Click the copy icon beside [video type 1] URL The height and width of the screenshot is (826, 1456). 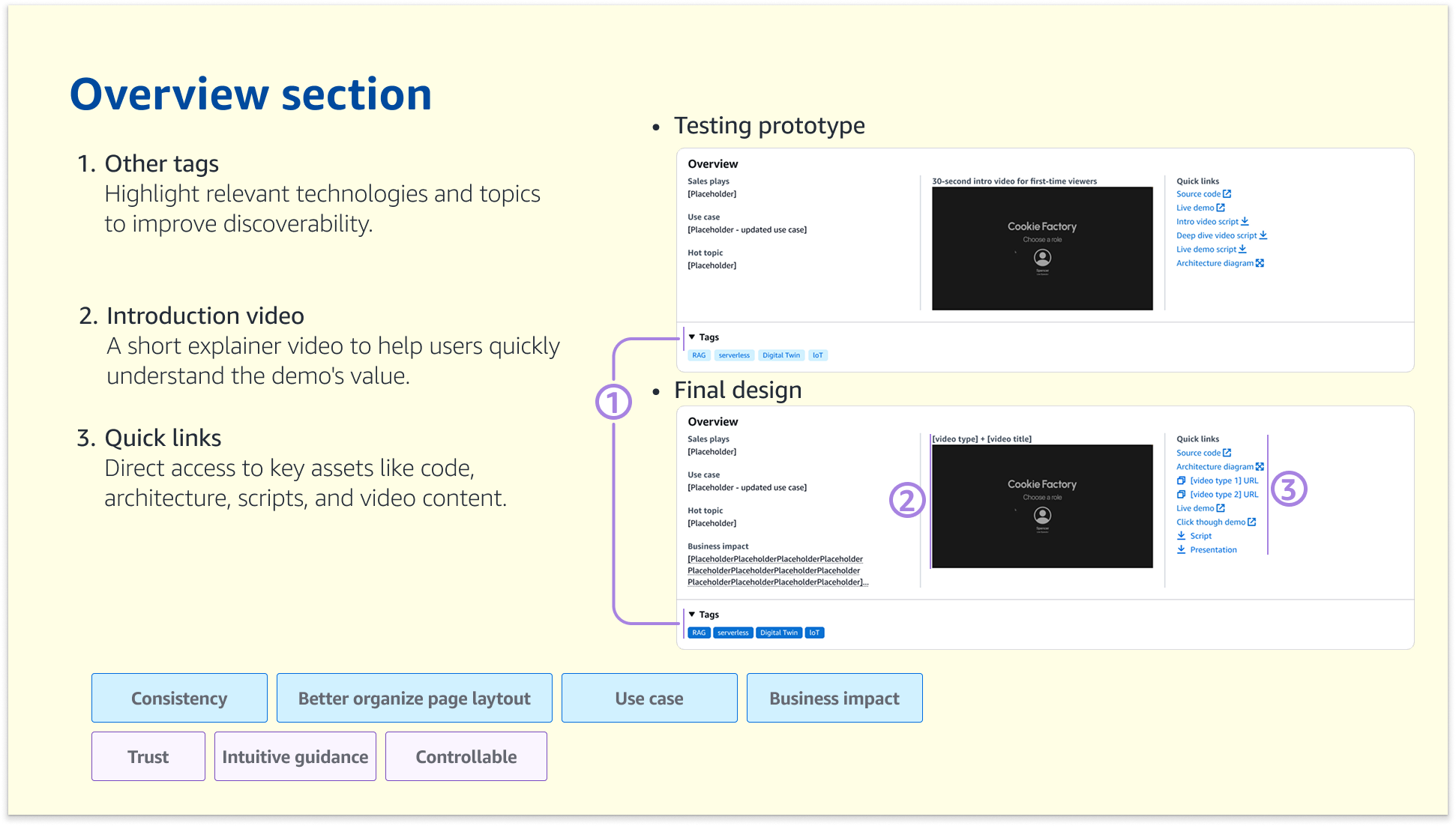tap(1181, 480)
